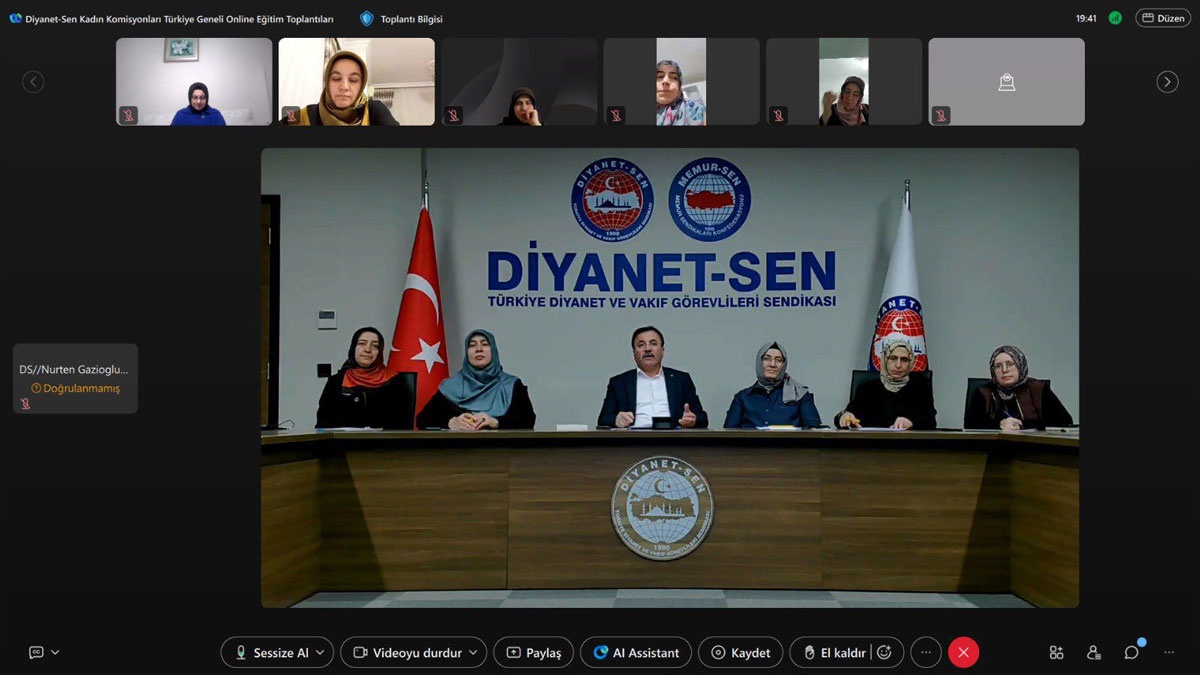Raise hand with El kaldır
The width and height of the screenshot is (1200, 675).
click(x=832, y=653)
